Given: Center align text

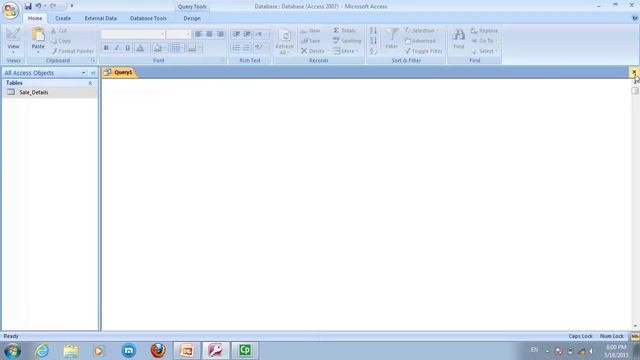Looking at the screenshot, I should click(x=209, y=34).
